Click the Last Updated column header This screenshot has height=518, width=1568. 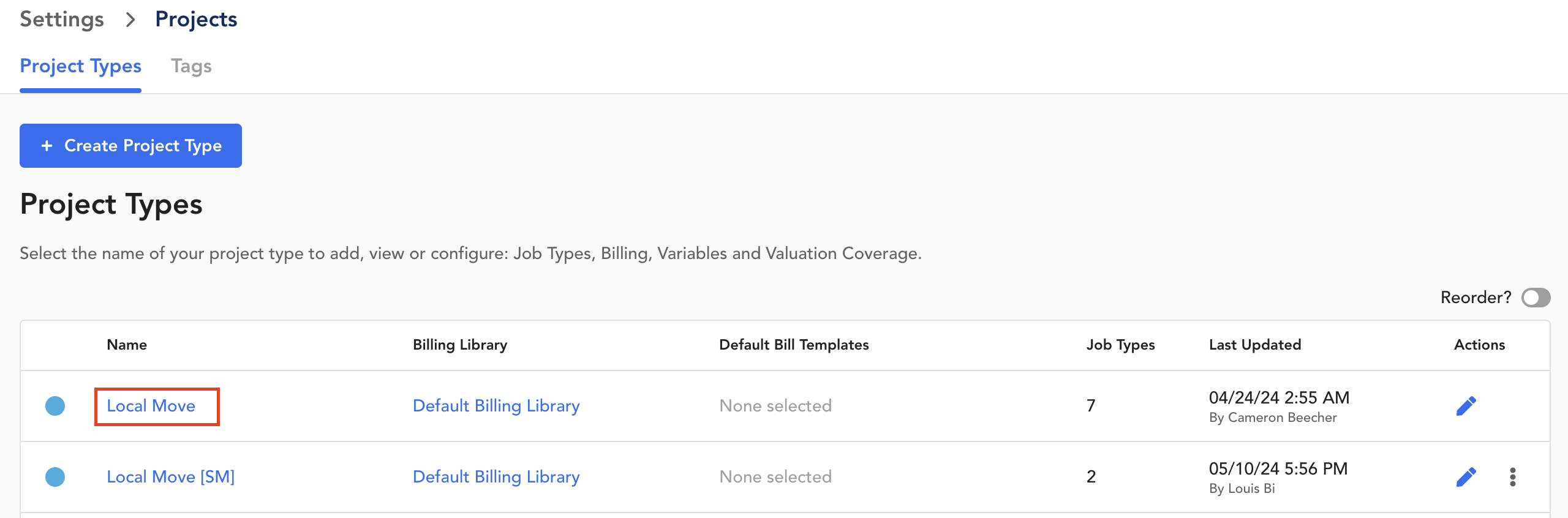tap(1255, 345)
